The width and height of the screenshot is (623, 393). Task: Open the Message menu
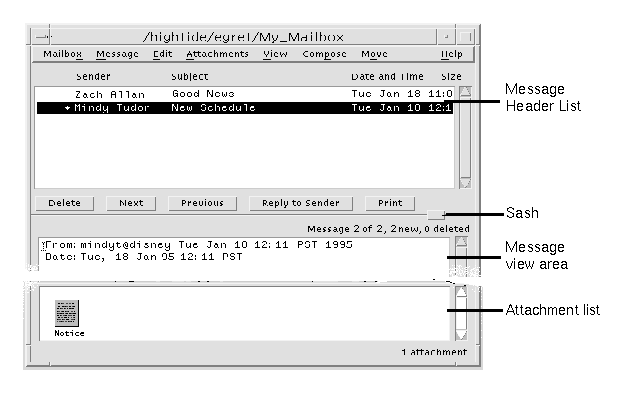(117, 54)
